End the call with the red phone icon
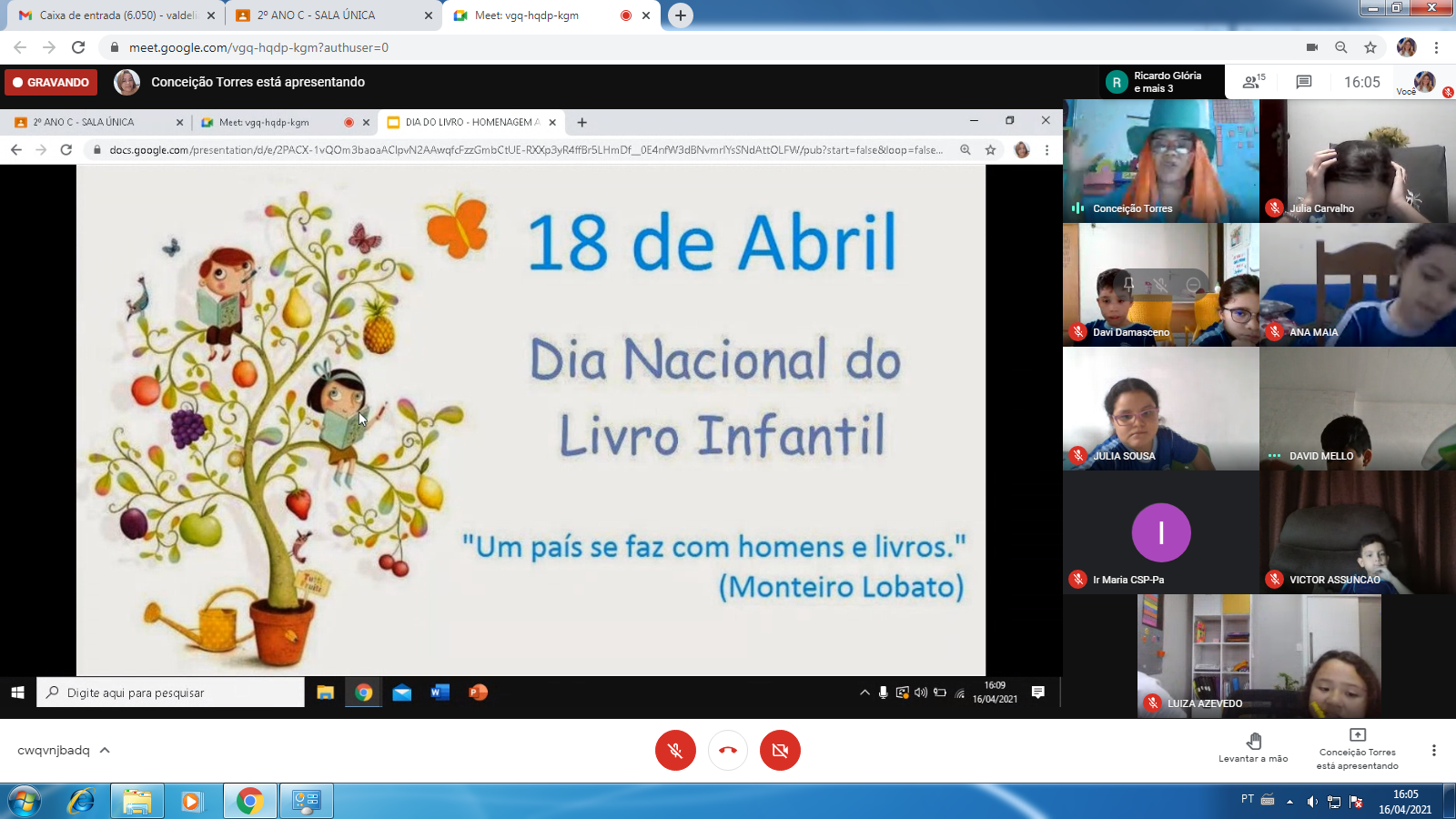Viewport: 1456px width, 819px height. pos(727,751)
